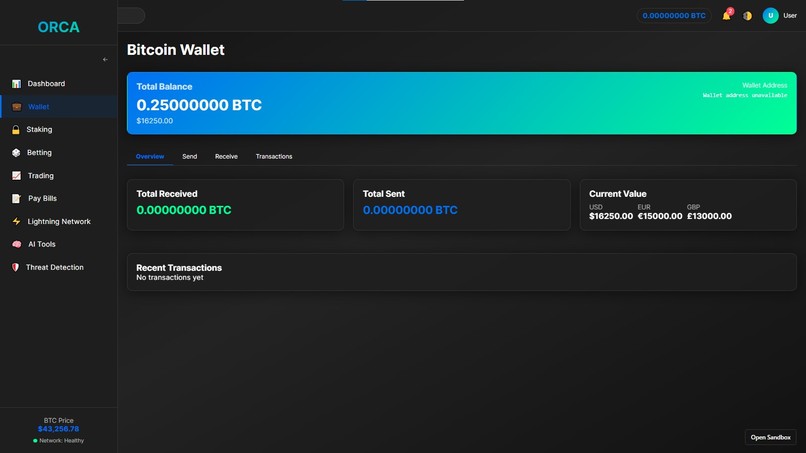Toggle the theme switch icon

click(747, 16)
